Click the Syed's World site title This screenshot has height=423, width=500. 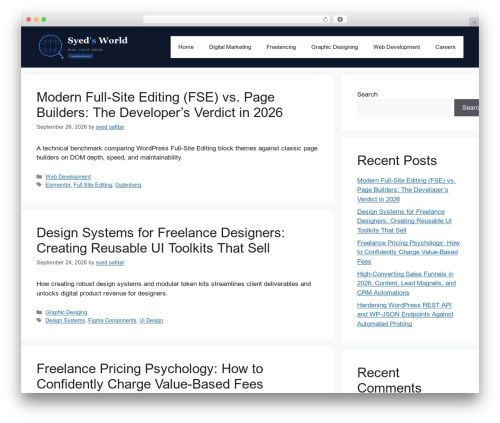(97, 40)
